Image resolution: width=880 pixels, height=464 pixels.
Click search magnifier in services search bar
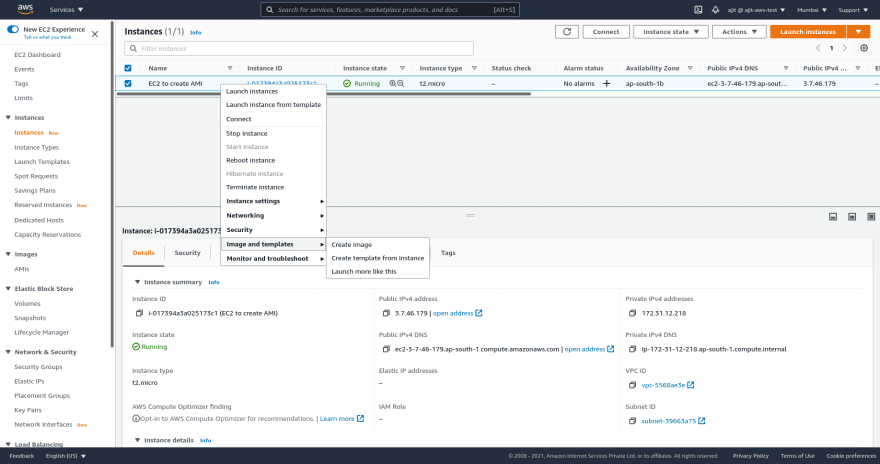tap(269, 10)
